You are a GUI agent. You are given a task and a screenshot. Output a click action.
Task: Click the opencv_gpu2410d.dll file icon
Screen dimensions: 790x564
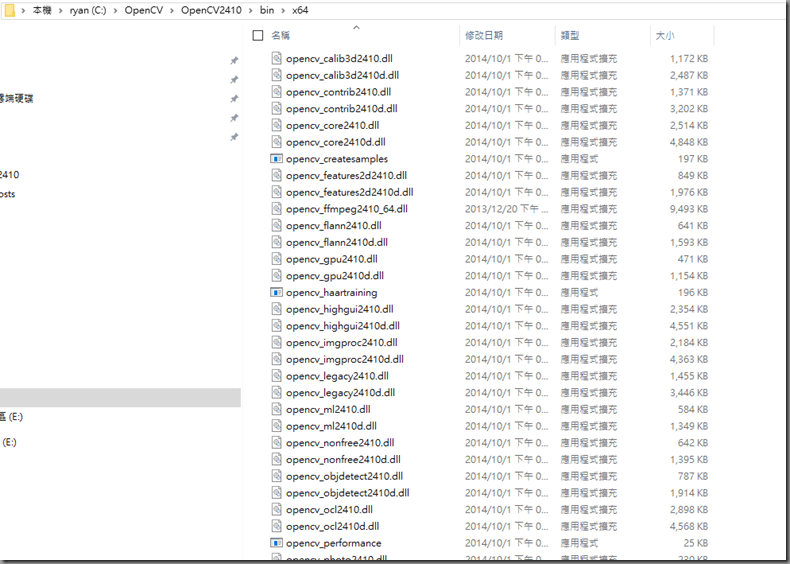point(276,275)
